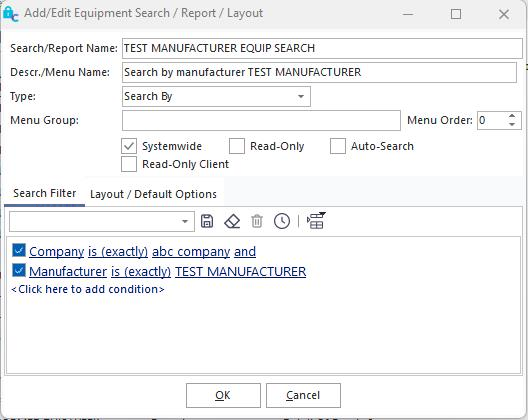Click the Company field link
This screenshot has height=420, width=528.
57,252
